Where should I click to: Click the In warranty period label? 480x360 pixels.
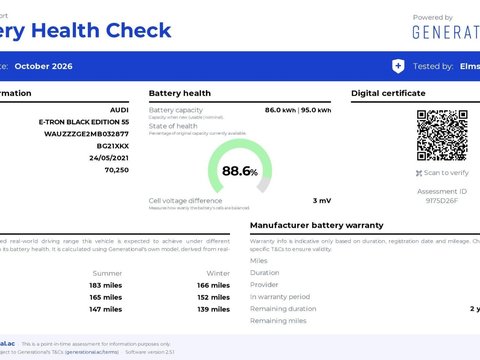(x=280, y=297)
